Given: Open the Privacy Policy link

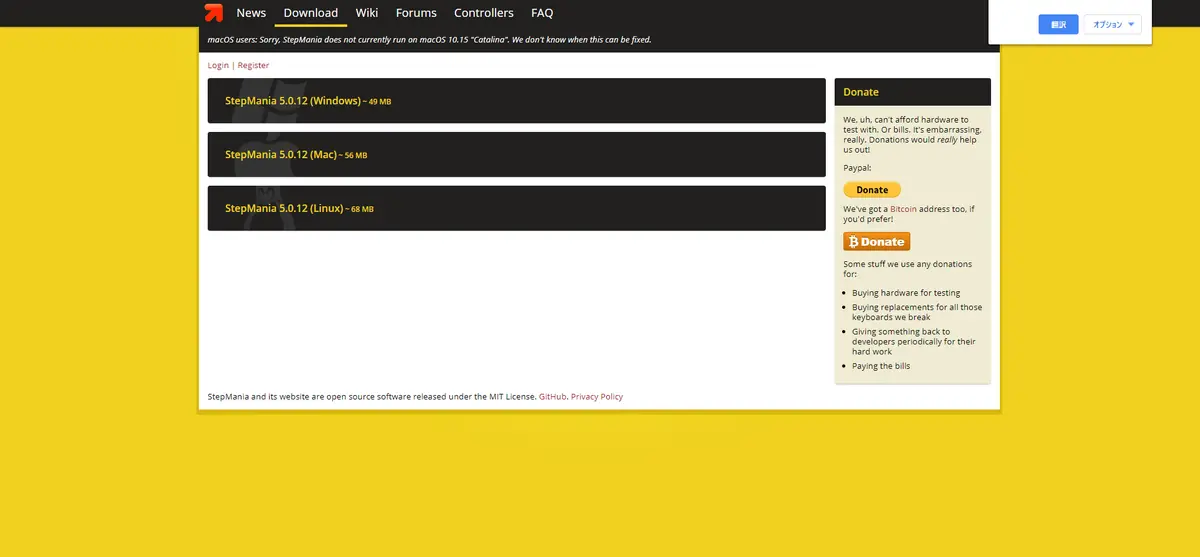Looking at the screenshot, I should click(597, 397).
